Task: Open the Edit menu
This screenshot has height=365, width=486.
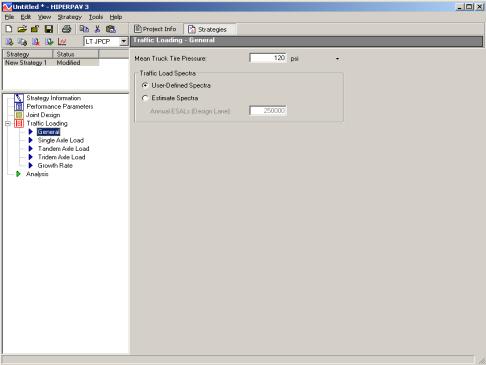Action: [26, 17]
